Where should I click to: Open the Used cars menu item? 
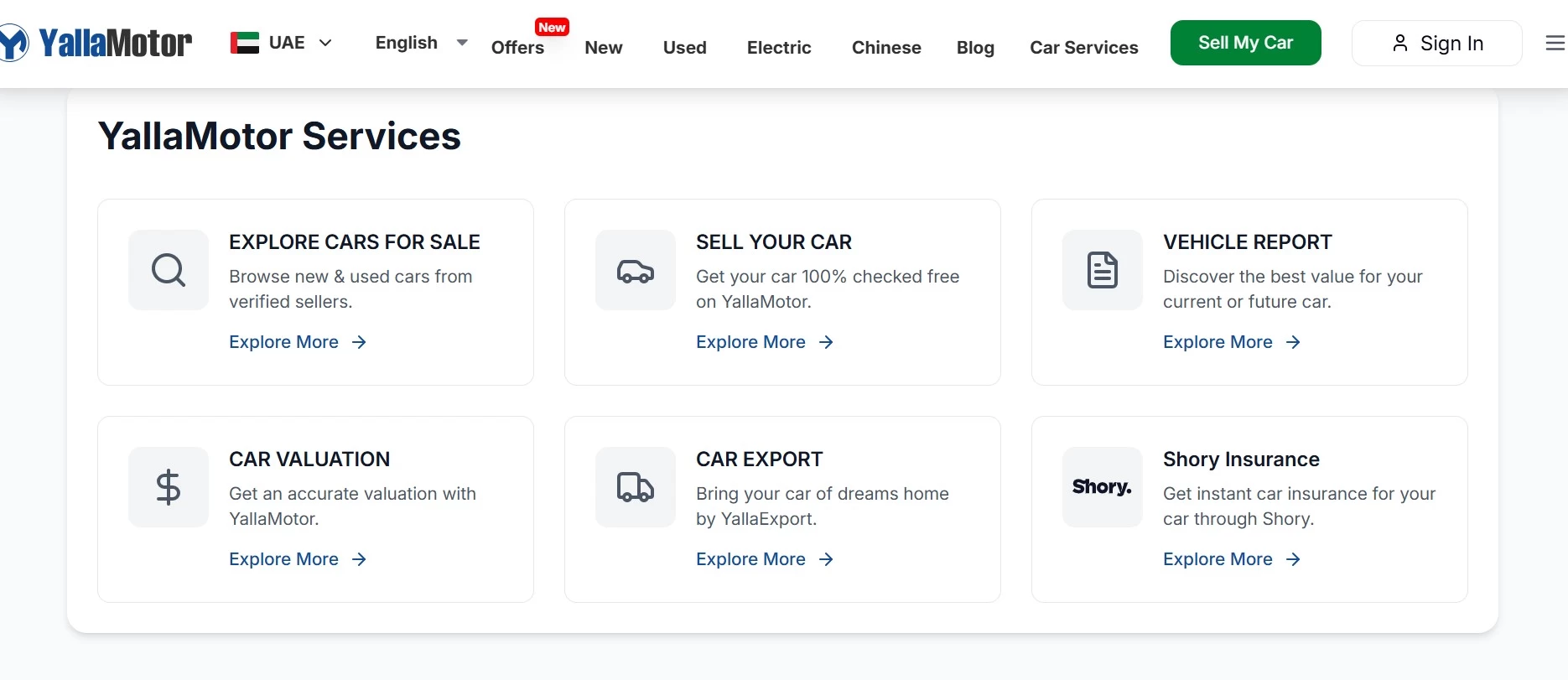(x=684, y=48)
